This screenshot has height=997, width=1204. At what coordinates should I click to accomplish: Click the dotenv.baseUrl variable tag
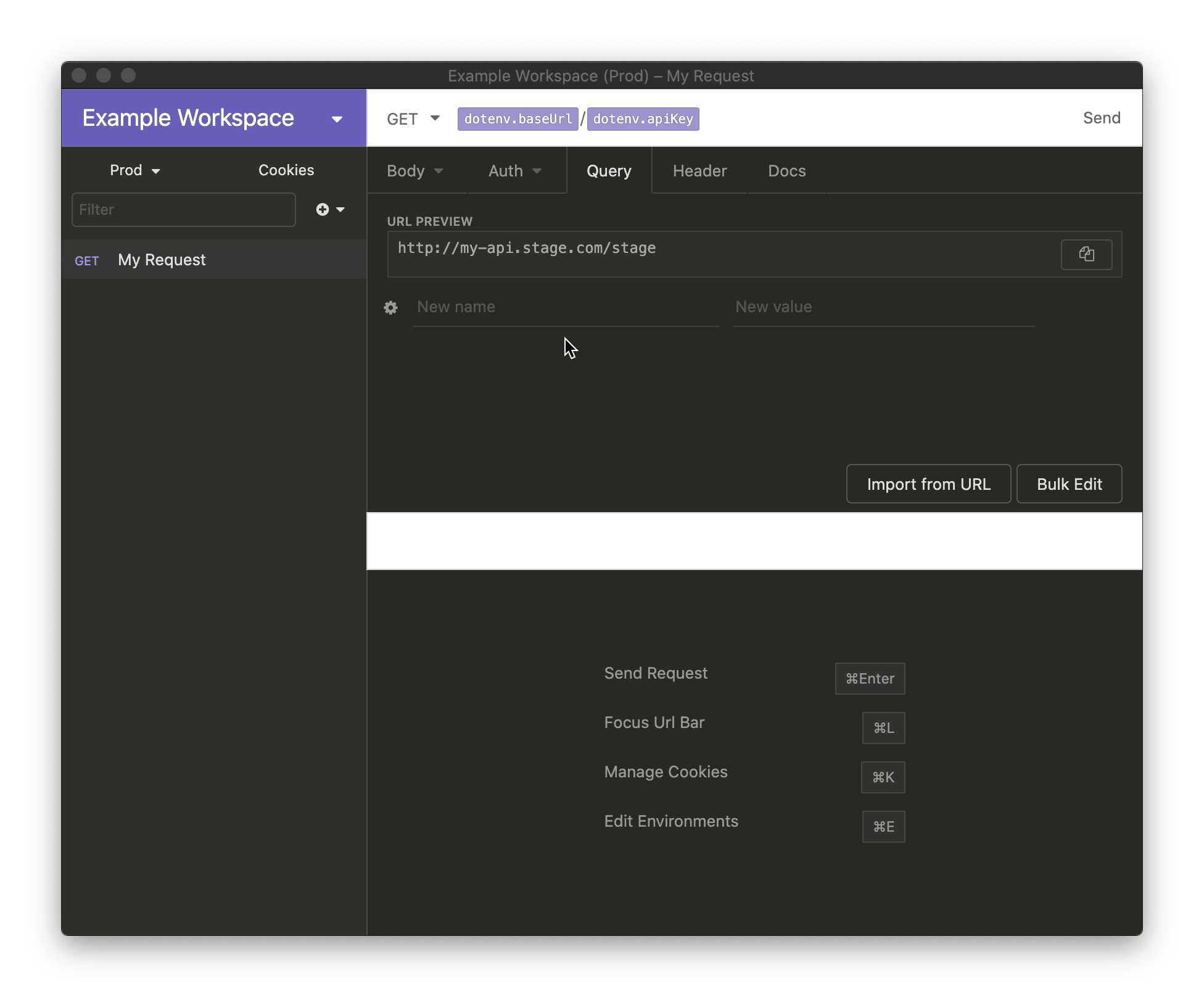pyautogui.click(x=517, y=119)
